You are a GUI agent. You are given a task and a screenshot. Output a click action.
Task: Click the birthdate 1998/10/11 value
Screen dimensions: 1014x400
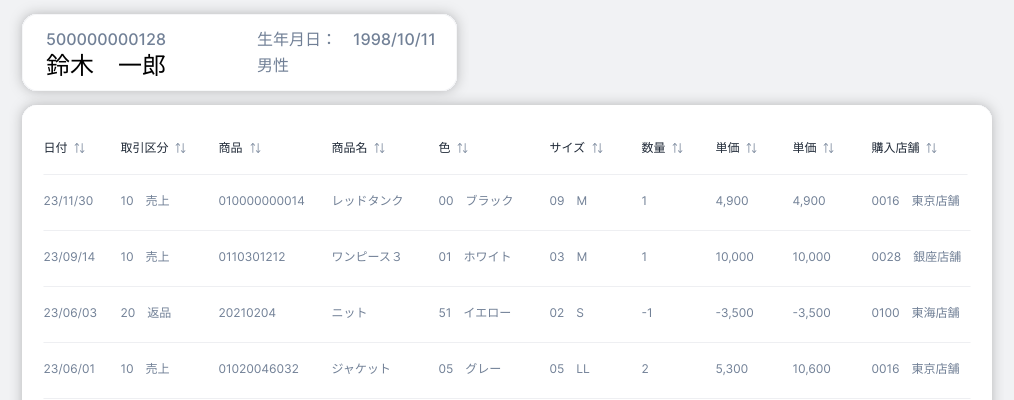[394, 39]
